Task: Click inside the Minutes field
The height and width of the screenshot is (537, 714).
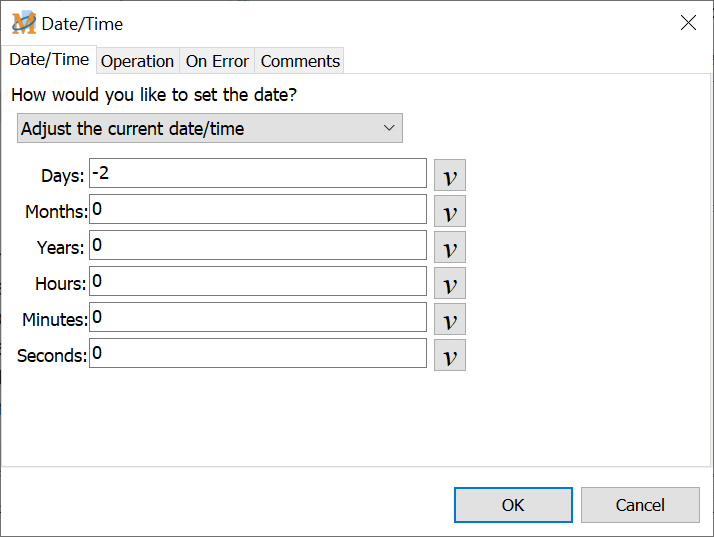Action: [257, 317]
